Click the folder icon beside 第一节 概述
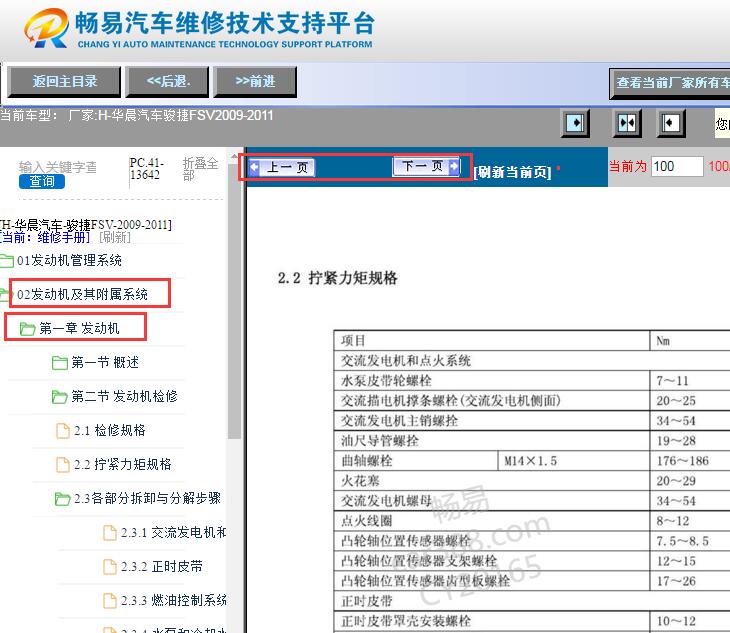The width and height of the screenshot is (730, 633). pyautogui.click(x=60, y=363)
